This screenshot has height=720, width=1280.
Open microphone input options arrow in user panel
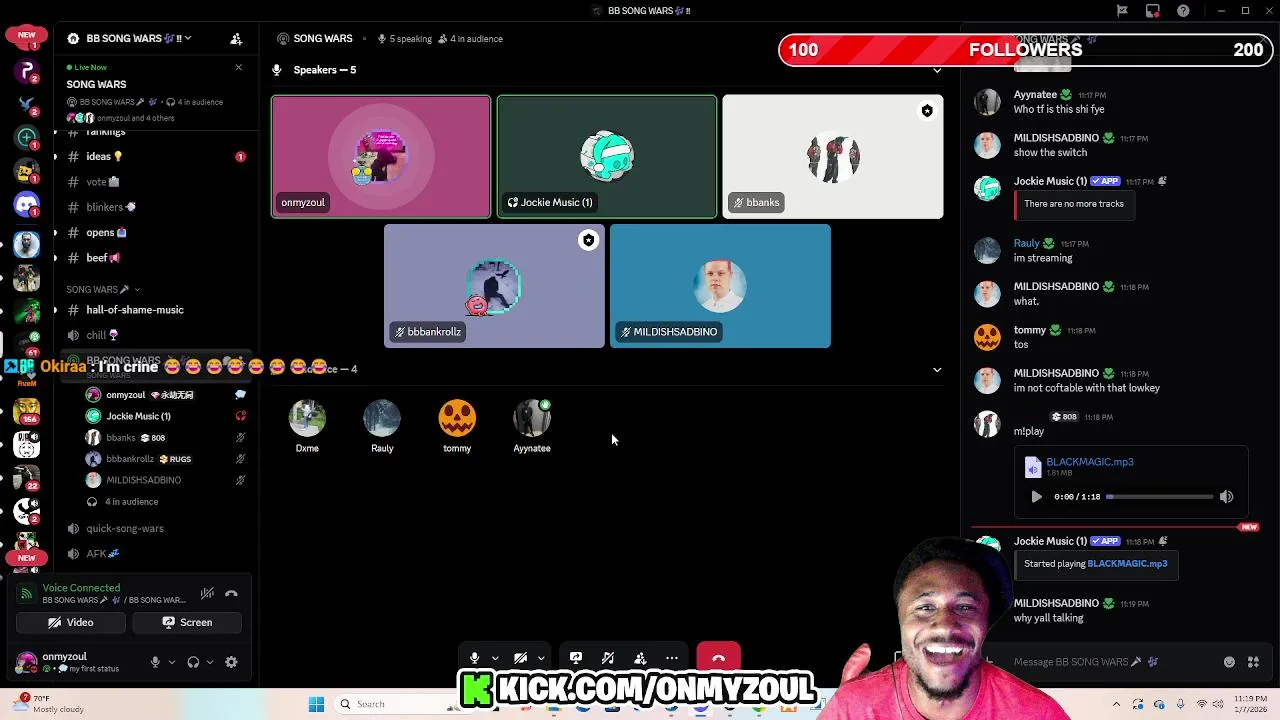[171, 662]
